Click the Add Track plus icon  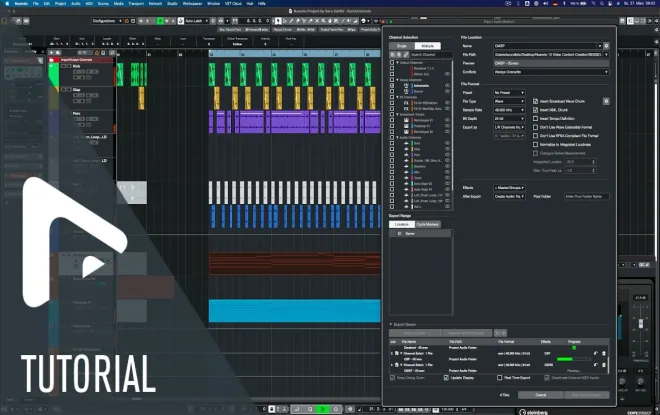point(51,53)
